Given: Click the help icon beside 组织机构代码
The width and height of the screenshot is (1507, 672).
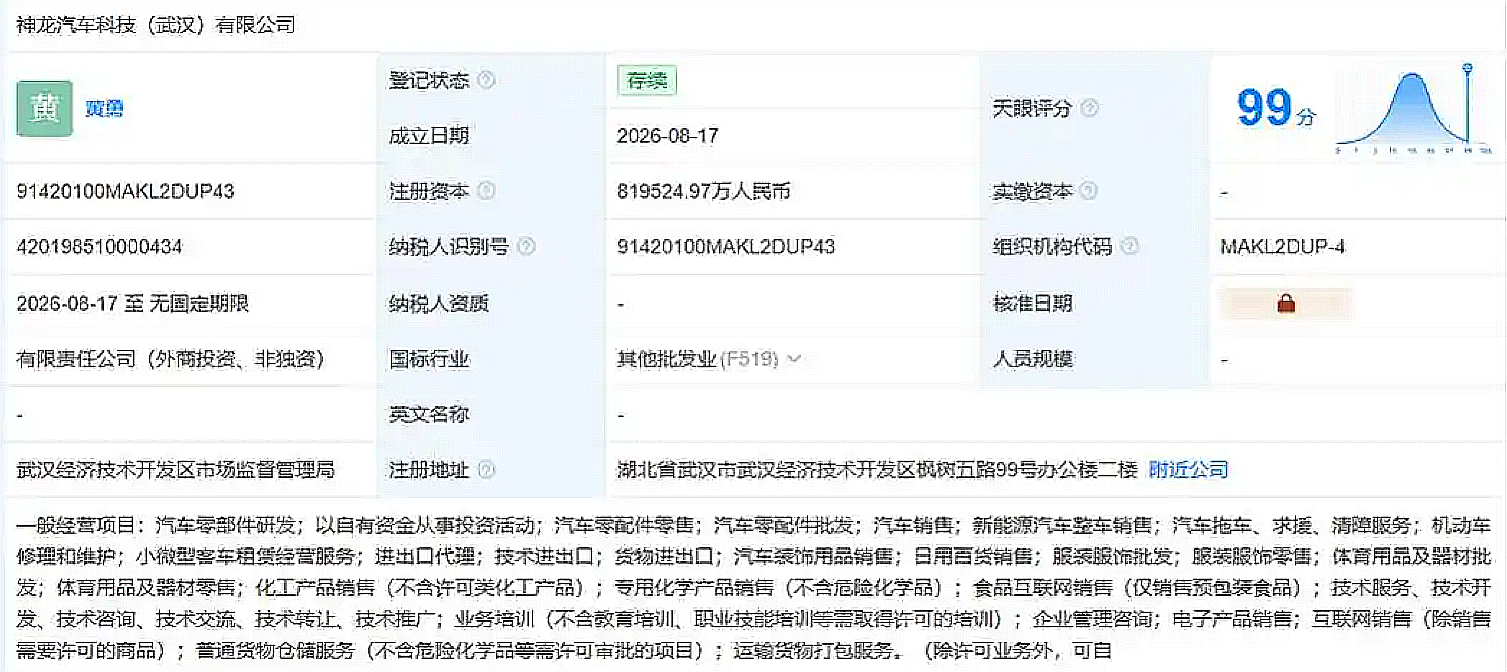Looking at the screenshot, I should (x=1130, y=246).
